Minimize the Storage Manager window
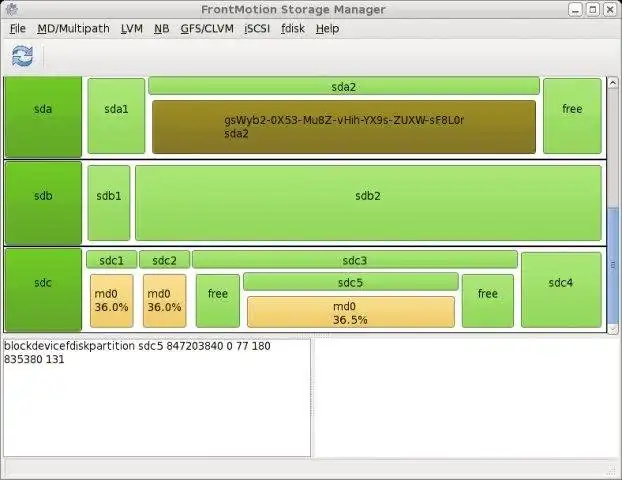The image size is (622, 480). point(576,9)
